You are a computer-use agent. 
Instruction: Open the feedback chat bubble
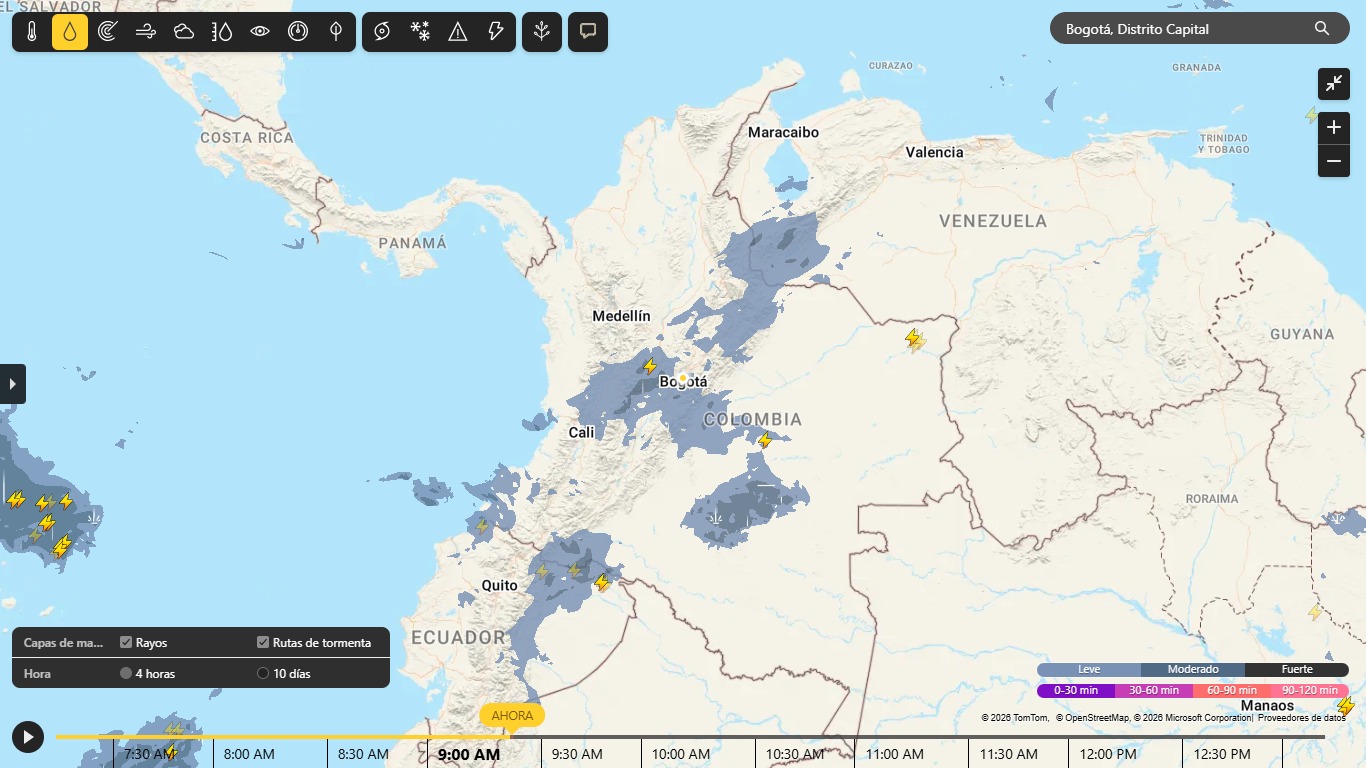588,32
